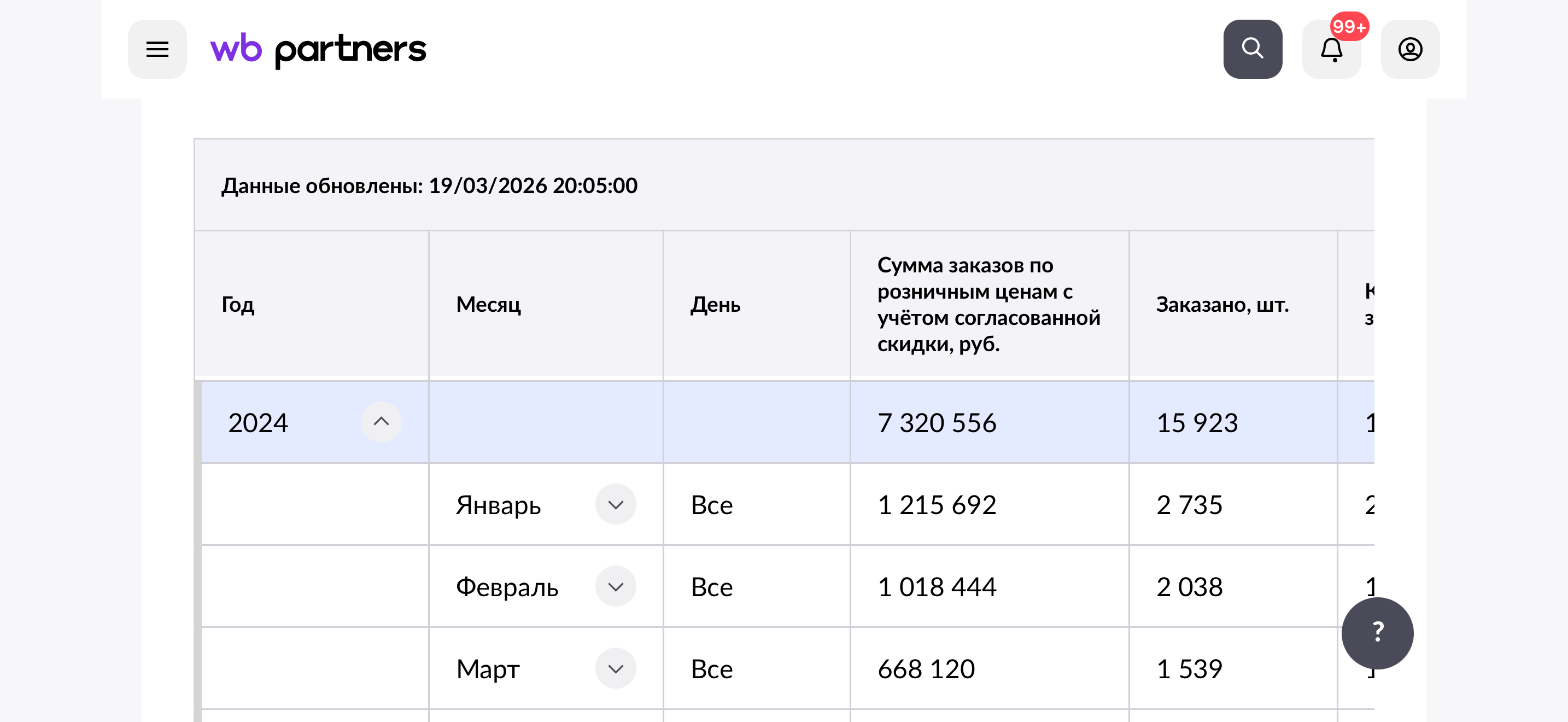Select the 2 038 February ordered cell
The height and width of the screenshot is (722, 1568).
pyautogui.click(x=1189, y=587)
